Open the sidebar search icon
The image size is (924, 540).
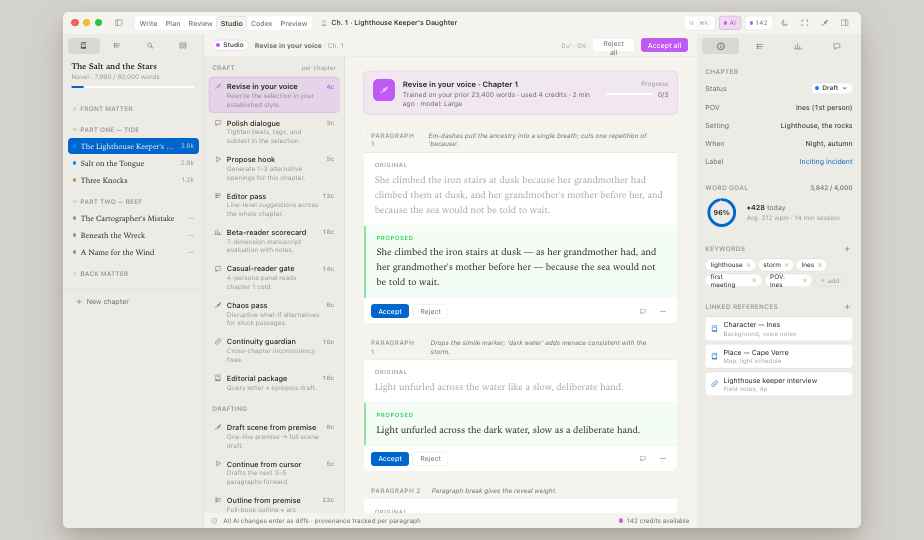click(x=150, y=45)
